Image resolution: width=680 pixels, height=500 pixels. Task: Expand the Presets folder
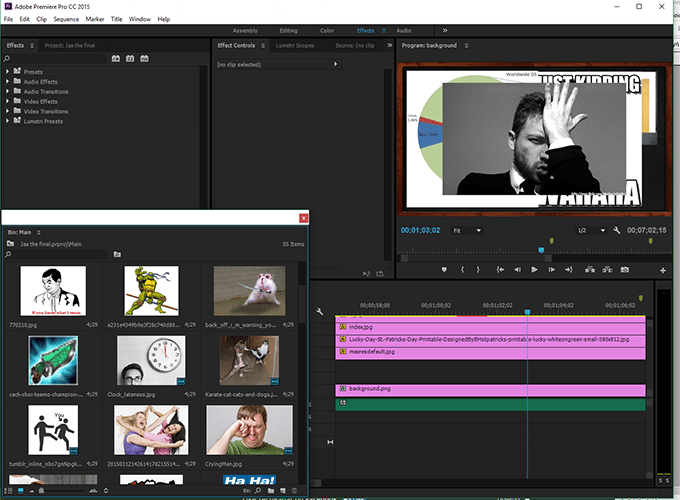click(x=7, y=72)
